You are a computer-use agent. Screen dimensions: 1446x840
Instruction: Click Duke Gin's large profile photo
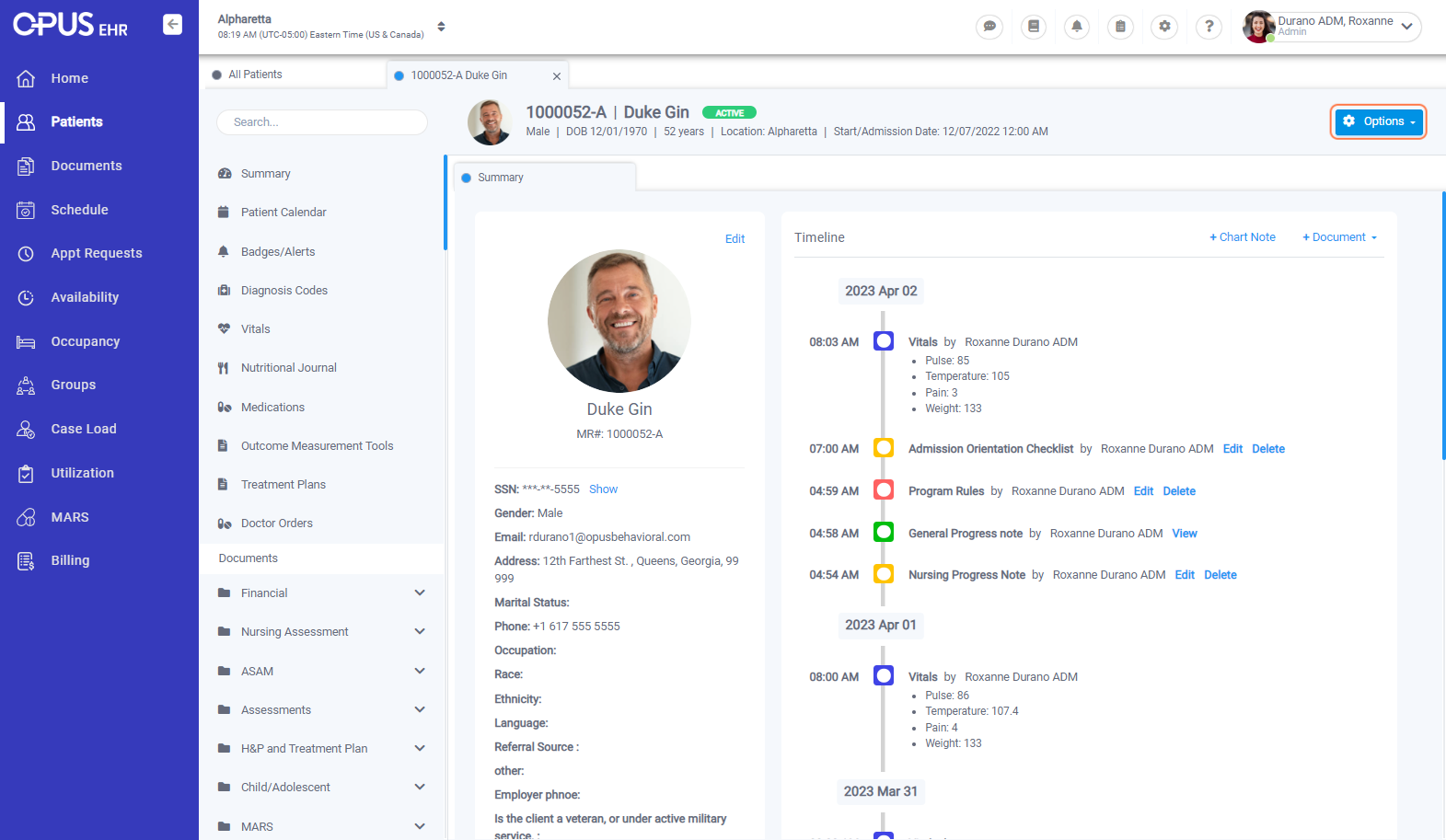[619, 321]
